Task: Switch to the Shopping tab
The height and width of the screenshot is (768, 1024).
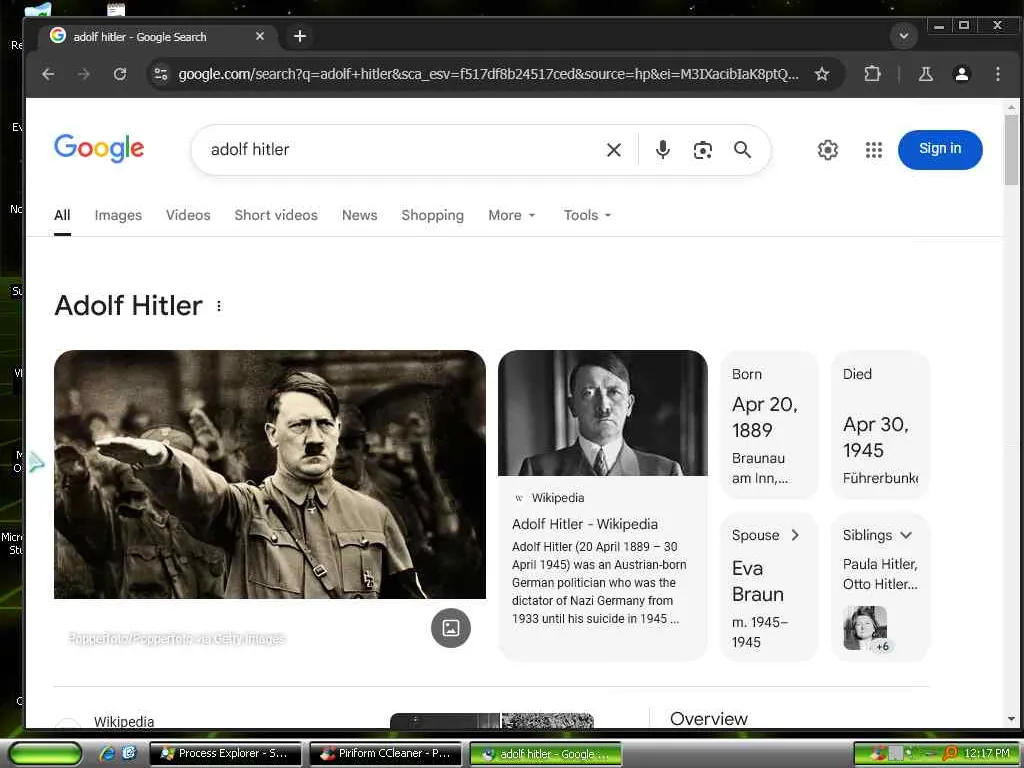Action: click(x=432, y=216)
